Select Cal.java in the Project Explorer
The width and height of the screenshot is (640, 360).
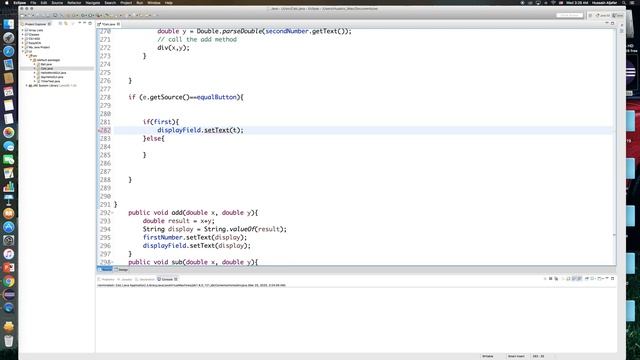pos(47,69)
